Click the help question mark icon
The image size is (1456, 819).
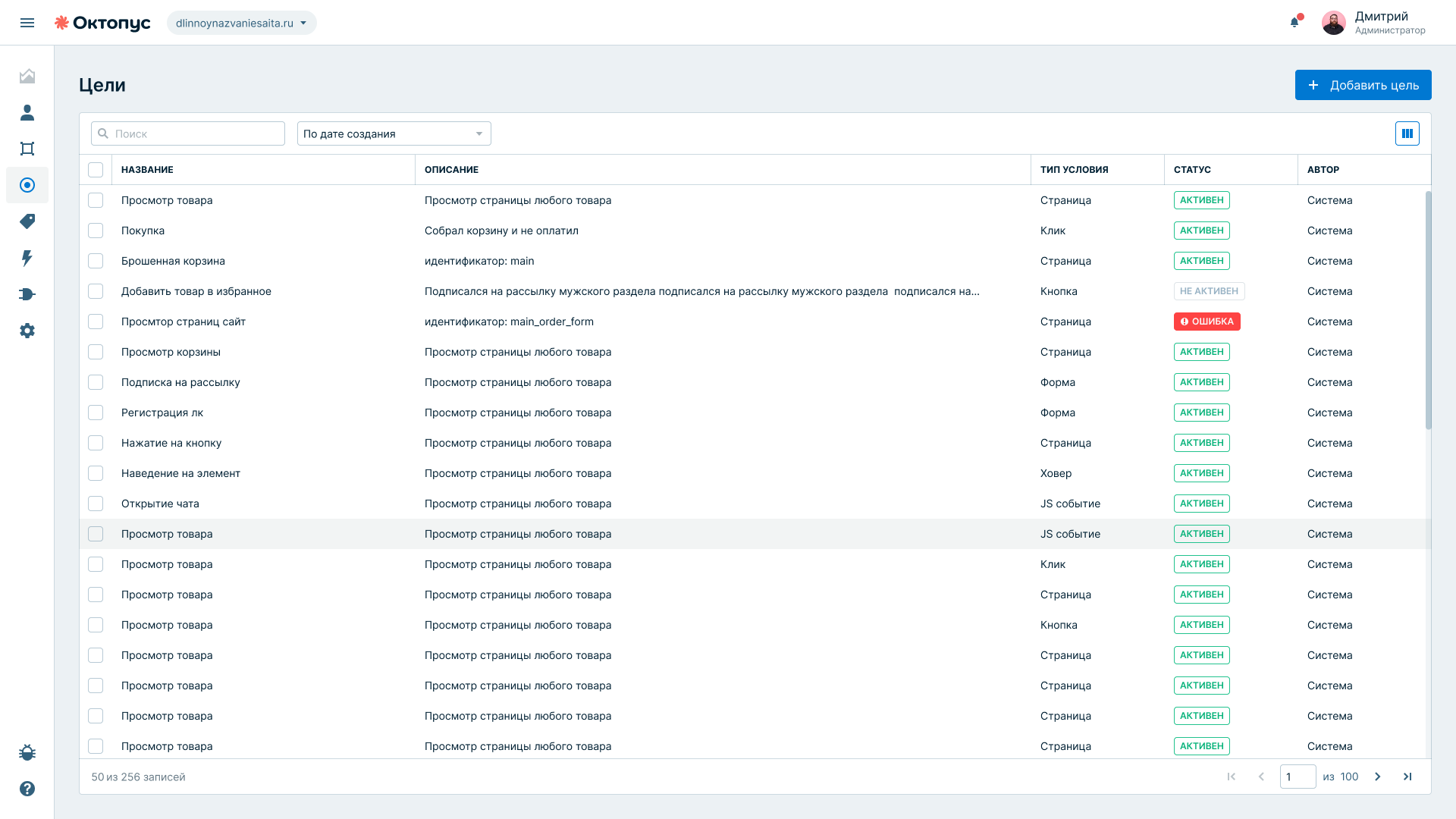pos(27,789)
